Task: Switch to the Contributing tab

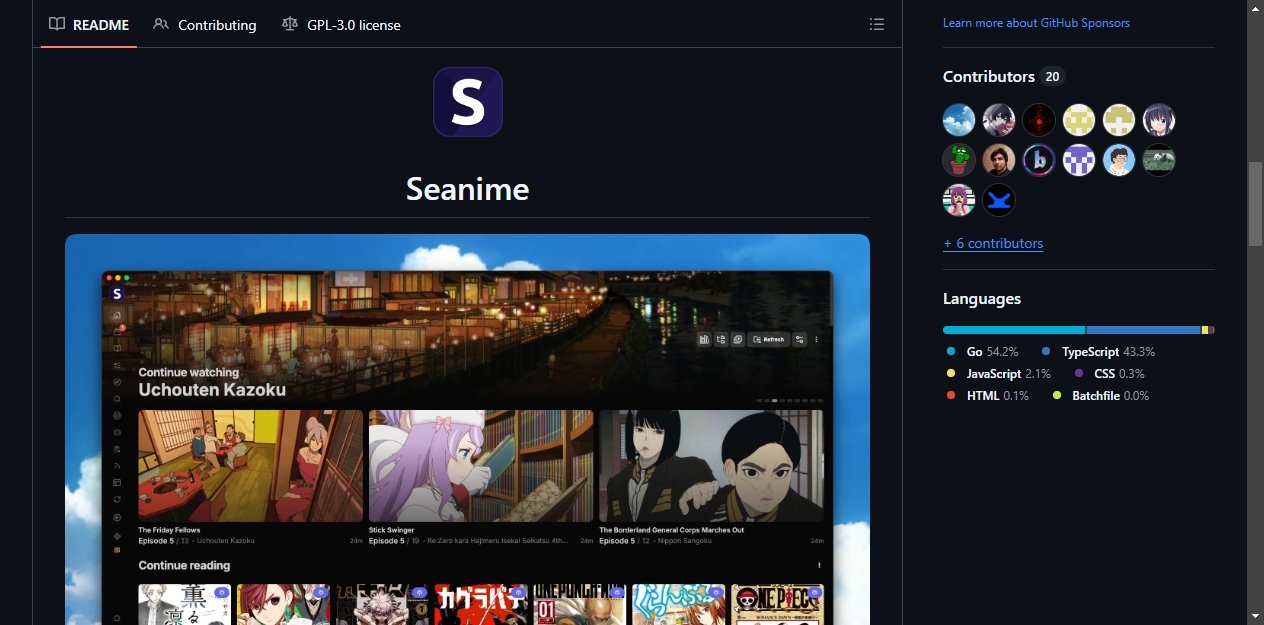Action: (205, 24)
